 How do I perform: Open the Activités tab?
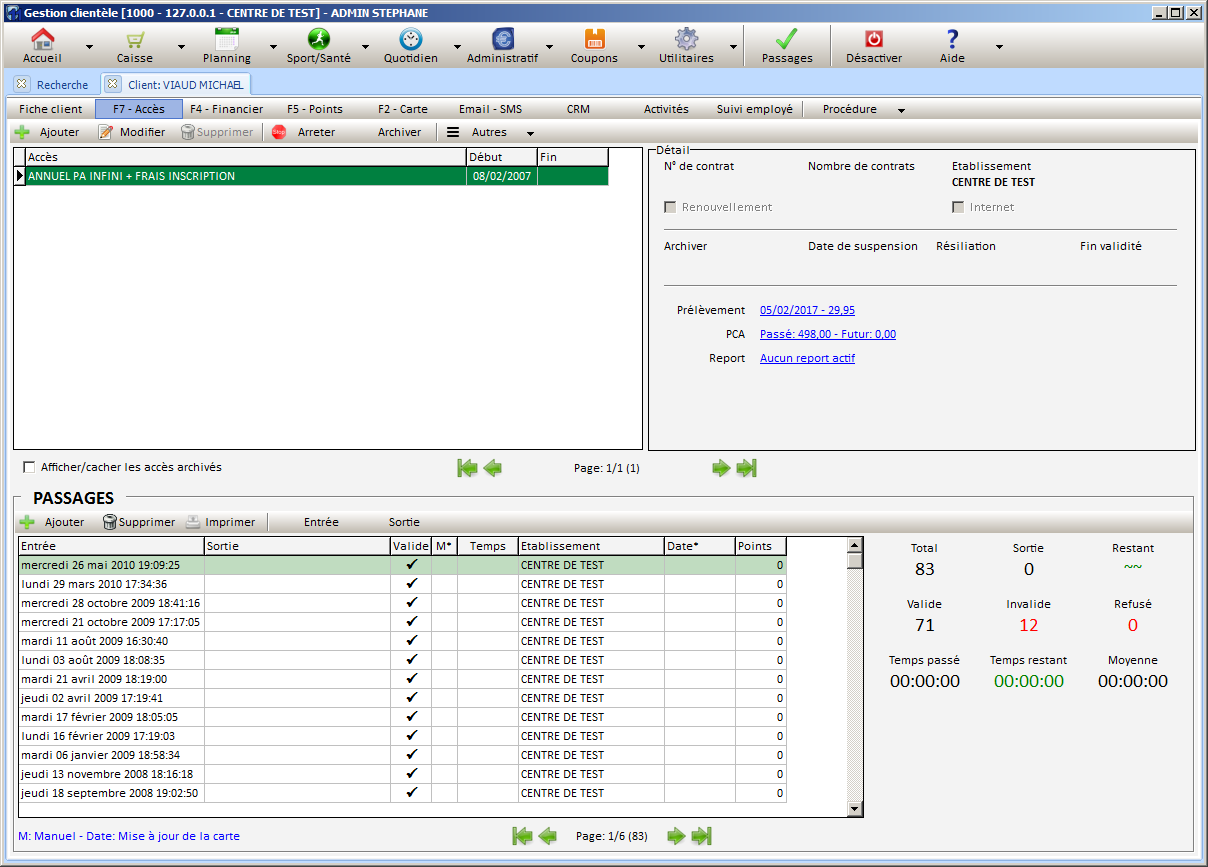666,109
